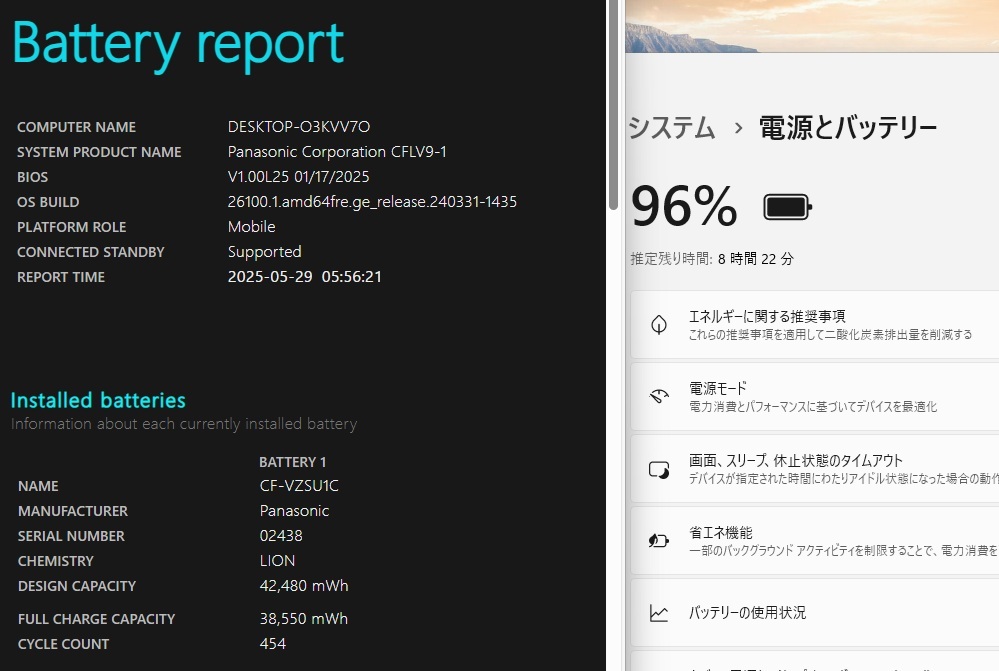
Task: Expand 画面、スリープ、休止状態のタイムアウト section
Action: (815, 469)
